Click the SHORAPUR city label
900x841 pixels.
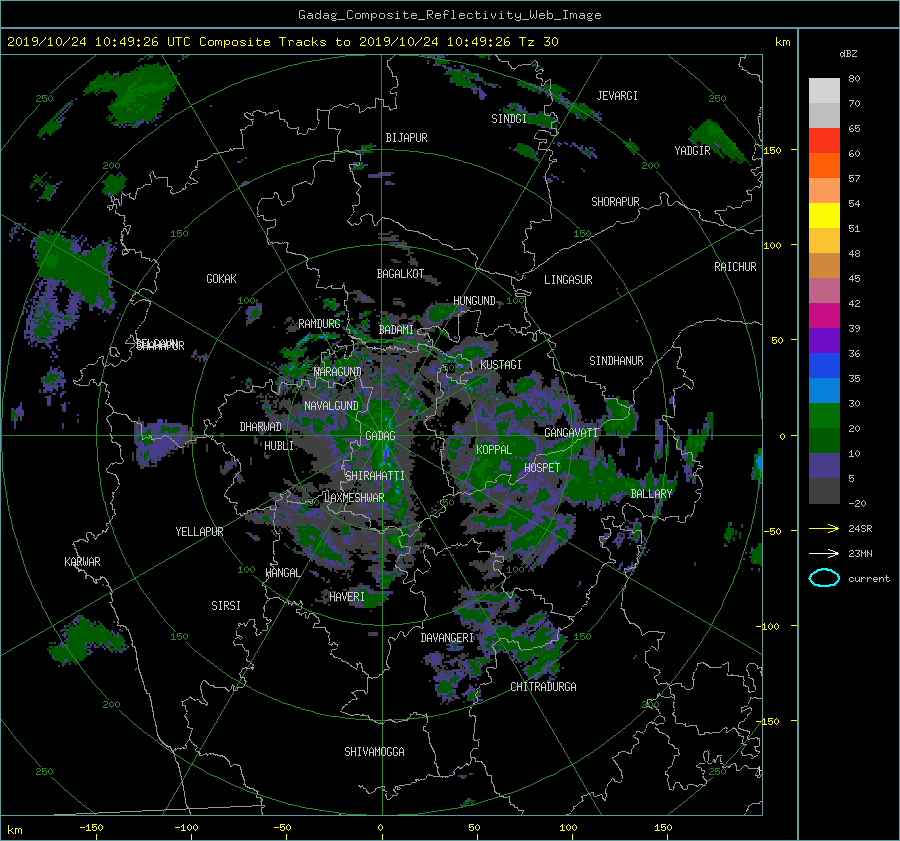pos(615,202)
